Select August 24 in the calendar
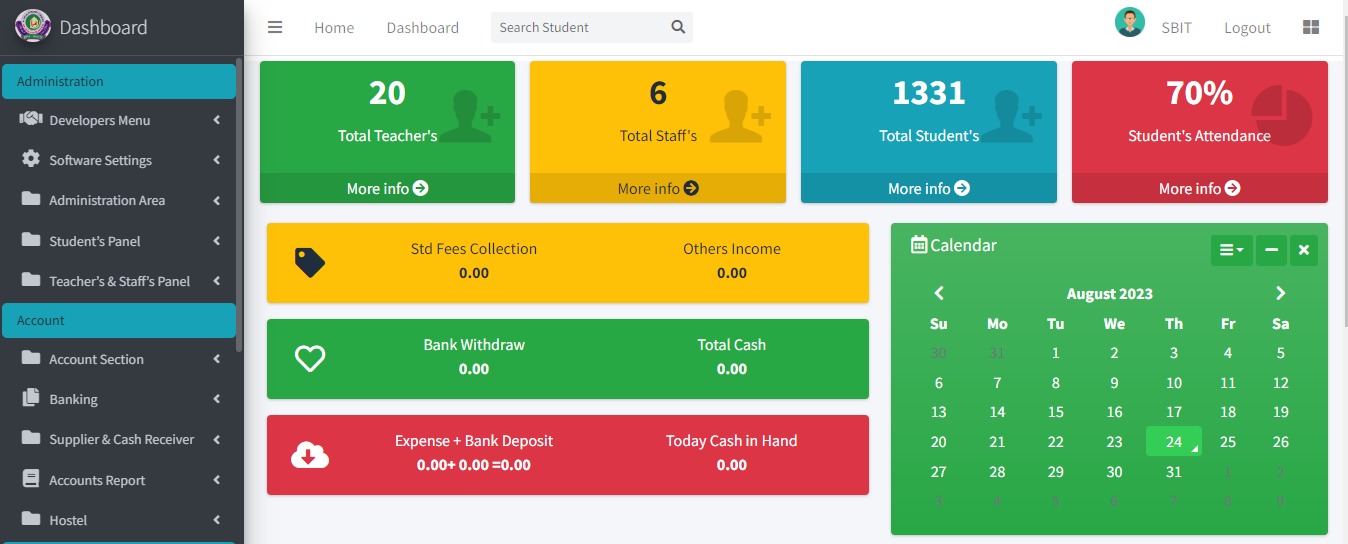 [1173, 442]
